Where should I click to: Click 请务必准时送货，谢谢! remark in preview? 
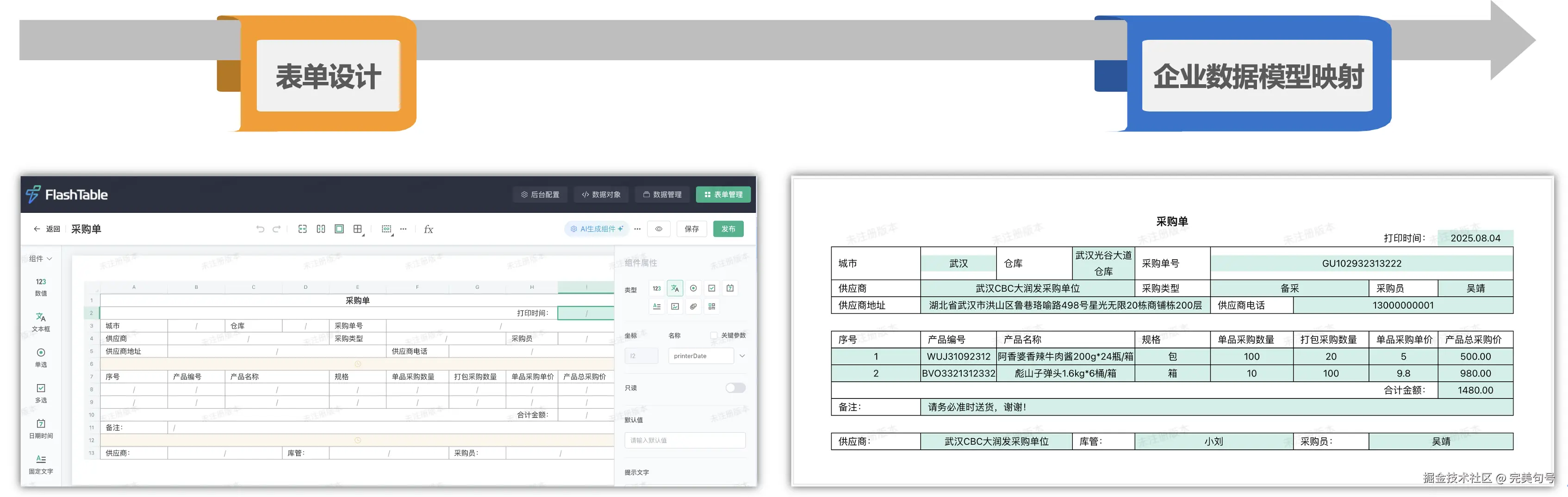977,408
